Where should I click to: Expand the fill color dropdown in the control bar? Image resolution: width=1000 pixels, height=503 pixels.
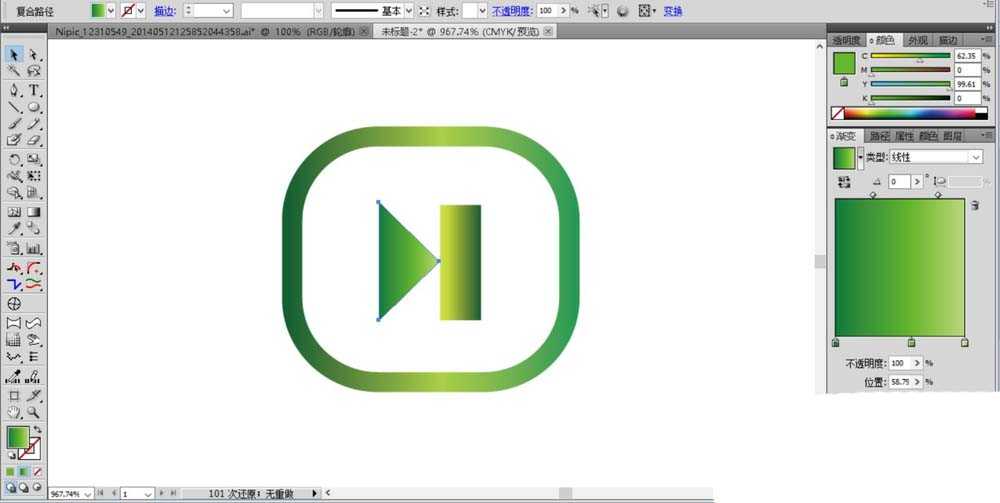click(111, 10)
